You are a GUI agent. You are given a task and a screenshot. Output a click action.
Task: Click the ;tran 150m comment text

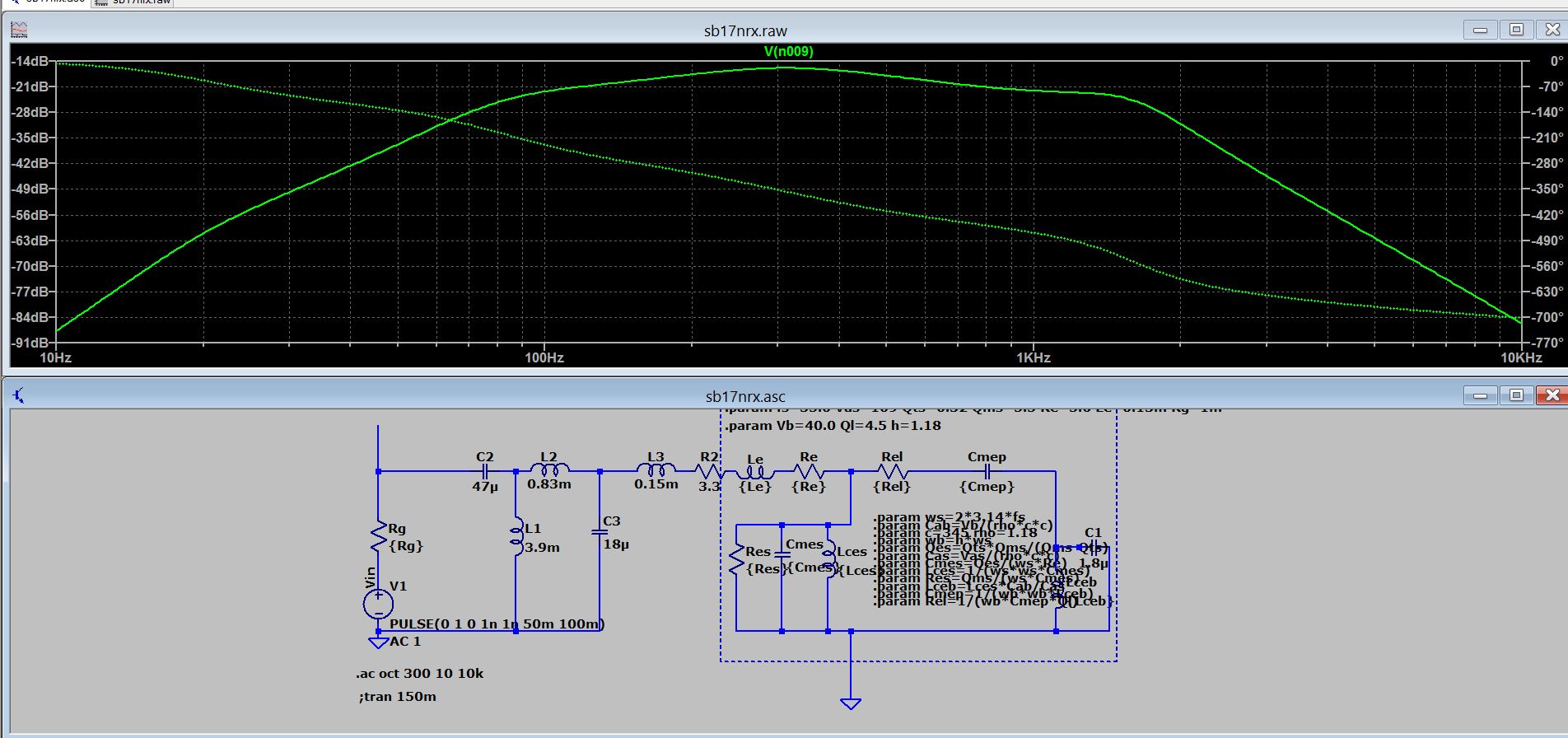tap(398, 696)
